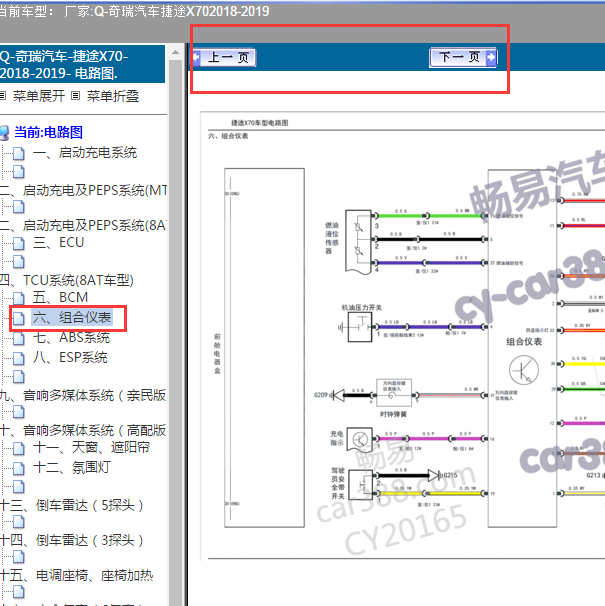Click the blank page icon below 八、ESP系统
The width and height of the screenshot is (605, 606).
(19, 377)
